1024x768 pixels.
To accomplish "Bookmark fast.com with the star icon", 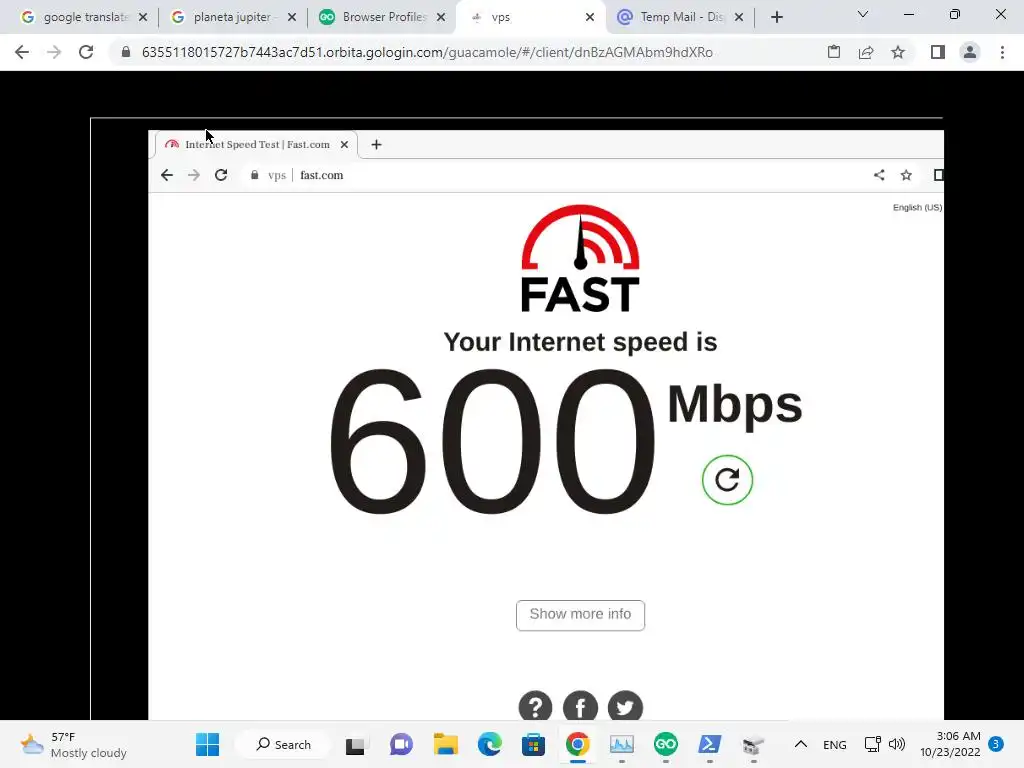I will [906, 175].
